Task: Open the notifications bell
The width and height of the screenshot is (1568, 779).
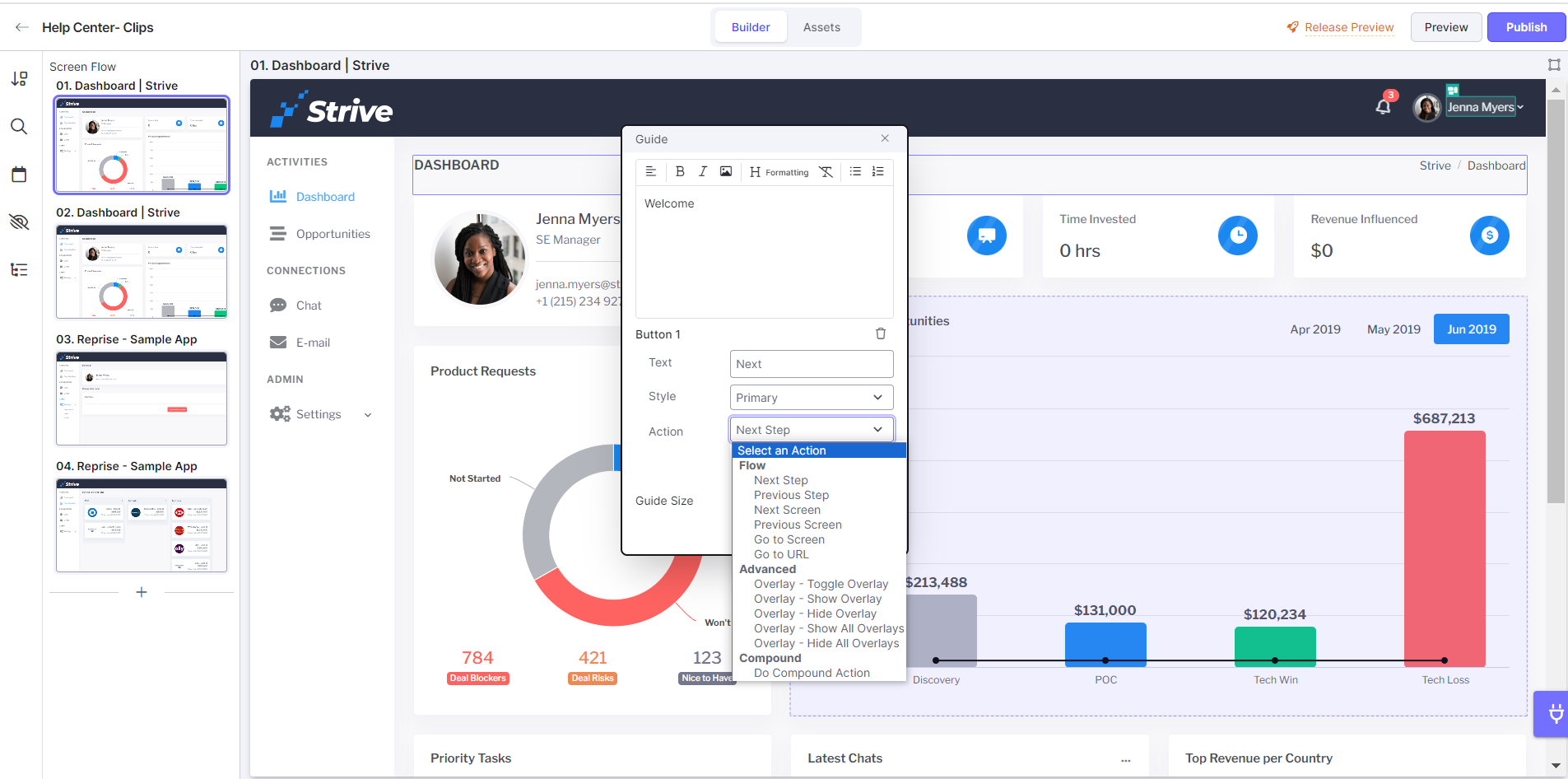Action: coord(1384,106)
